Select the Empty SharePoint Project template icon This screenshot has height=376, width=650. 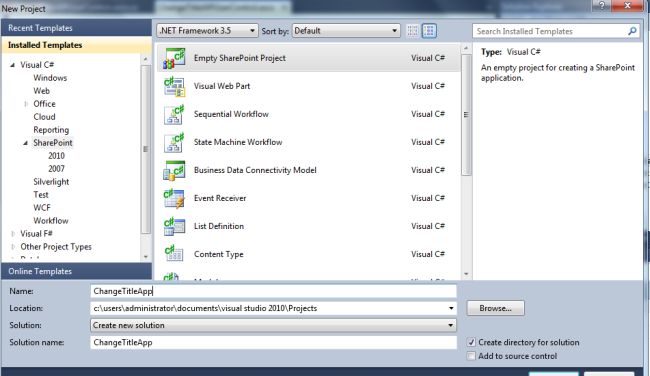tap(174, 58)
